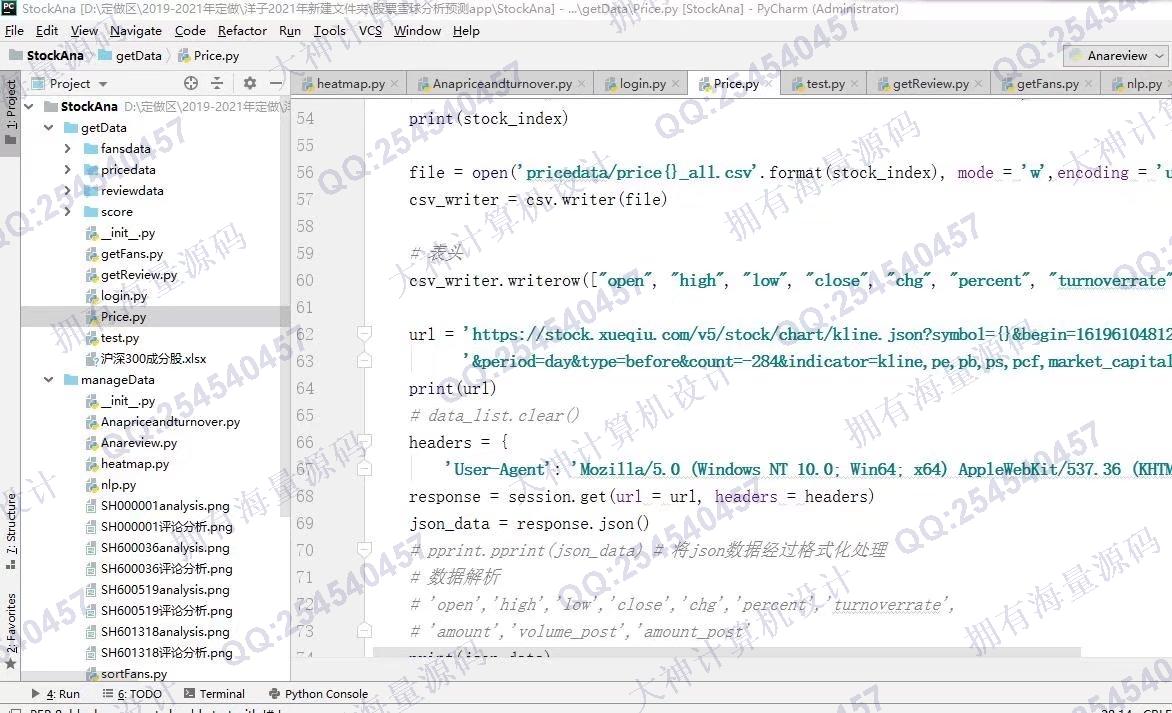1172x713 pixels.
Task: Open the Code menu
Action: pos(190,31)
